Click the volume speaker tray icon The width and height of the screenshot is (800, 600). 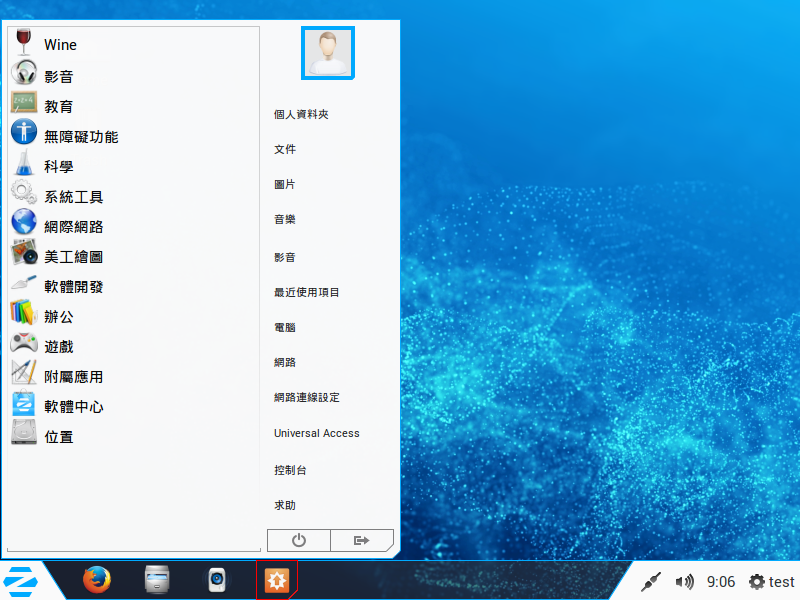pos(684,582)
